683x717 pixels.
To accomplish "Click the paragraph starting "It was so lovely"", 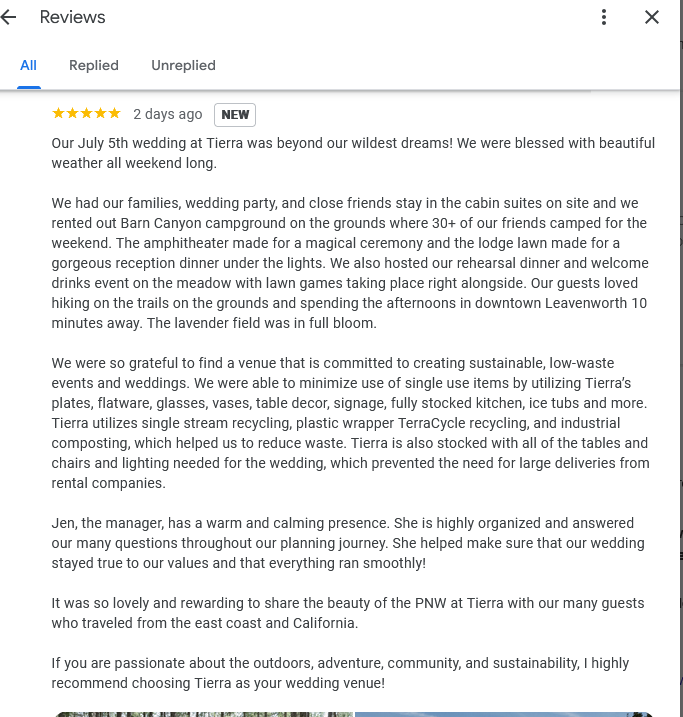I will pos(348,613).
